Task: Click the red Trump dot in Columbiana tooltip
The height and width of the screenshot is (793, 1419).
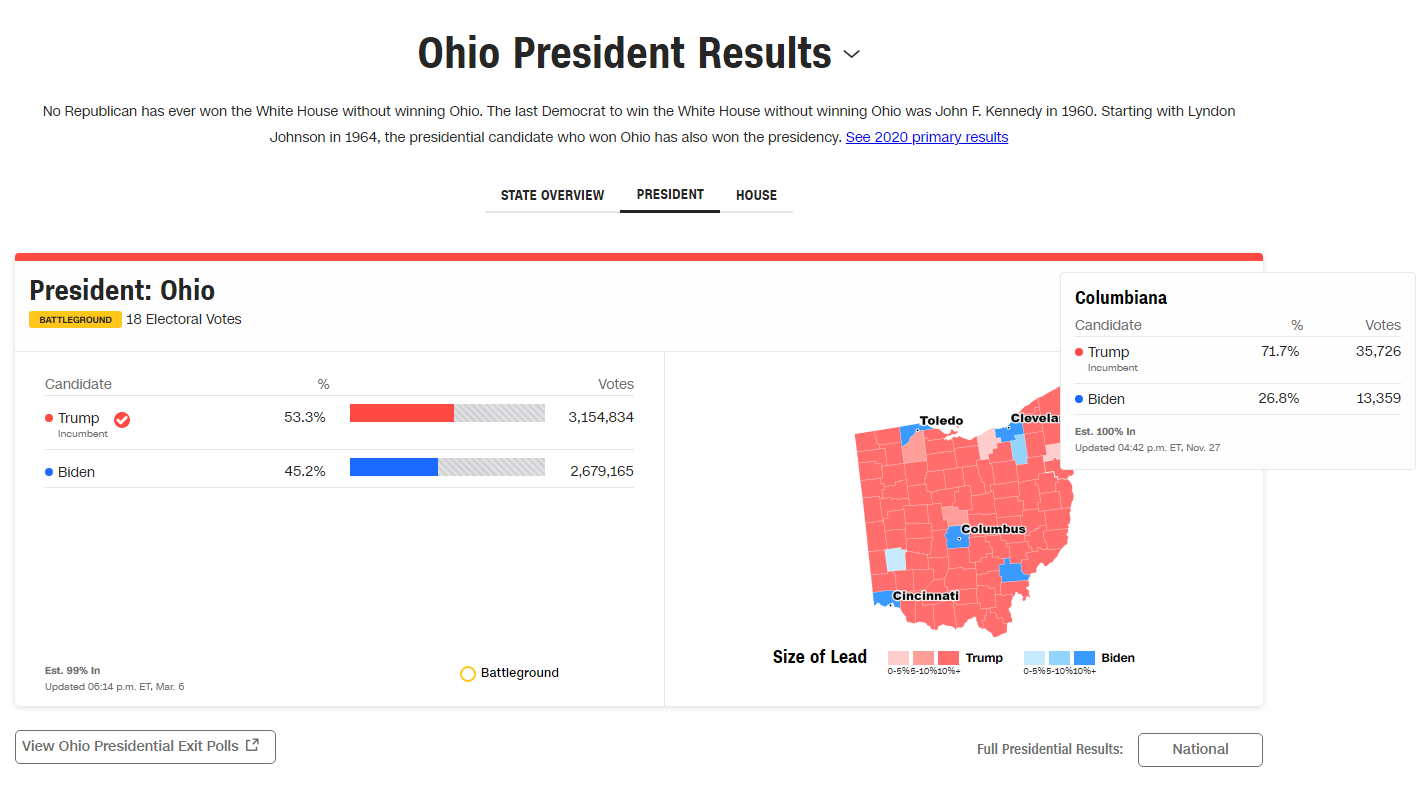Action: pos(1079,352)
